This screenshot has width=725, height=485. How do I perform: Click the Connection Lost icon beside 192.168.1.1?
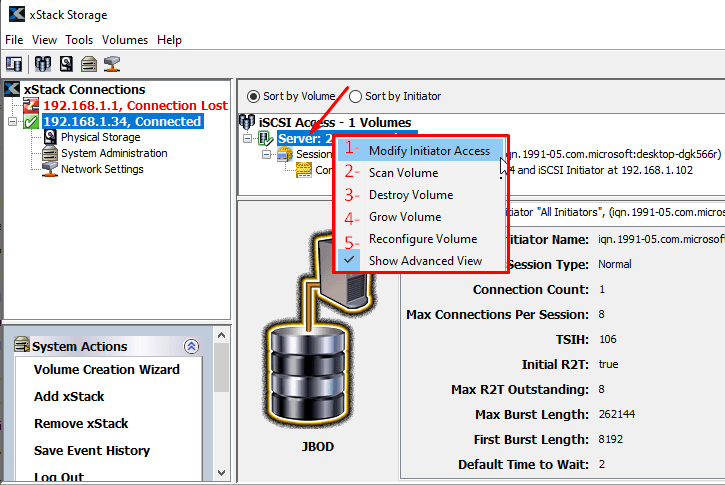click(30, 106)
